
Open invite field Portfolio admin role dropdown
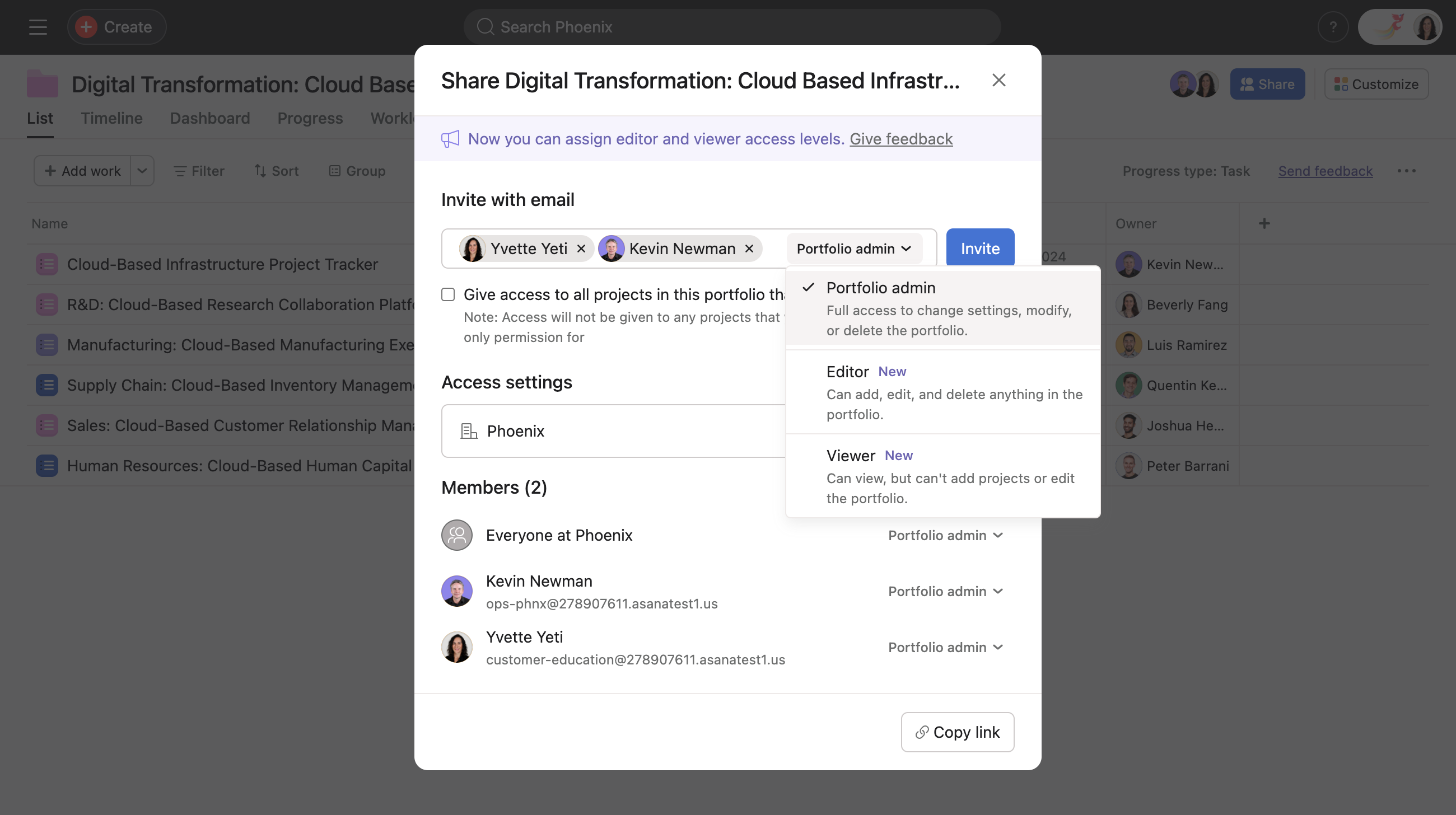[853, 249]
